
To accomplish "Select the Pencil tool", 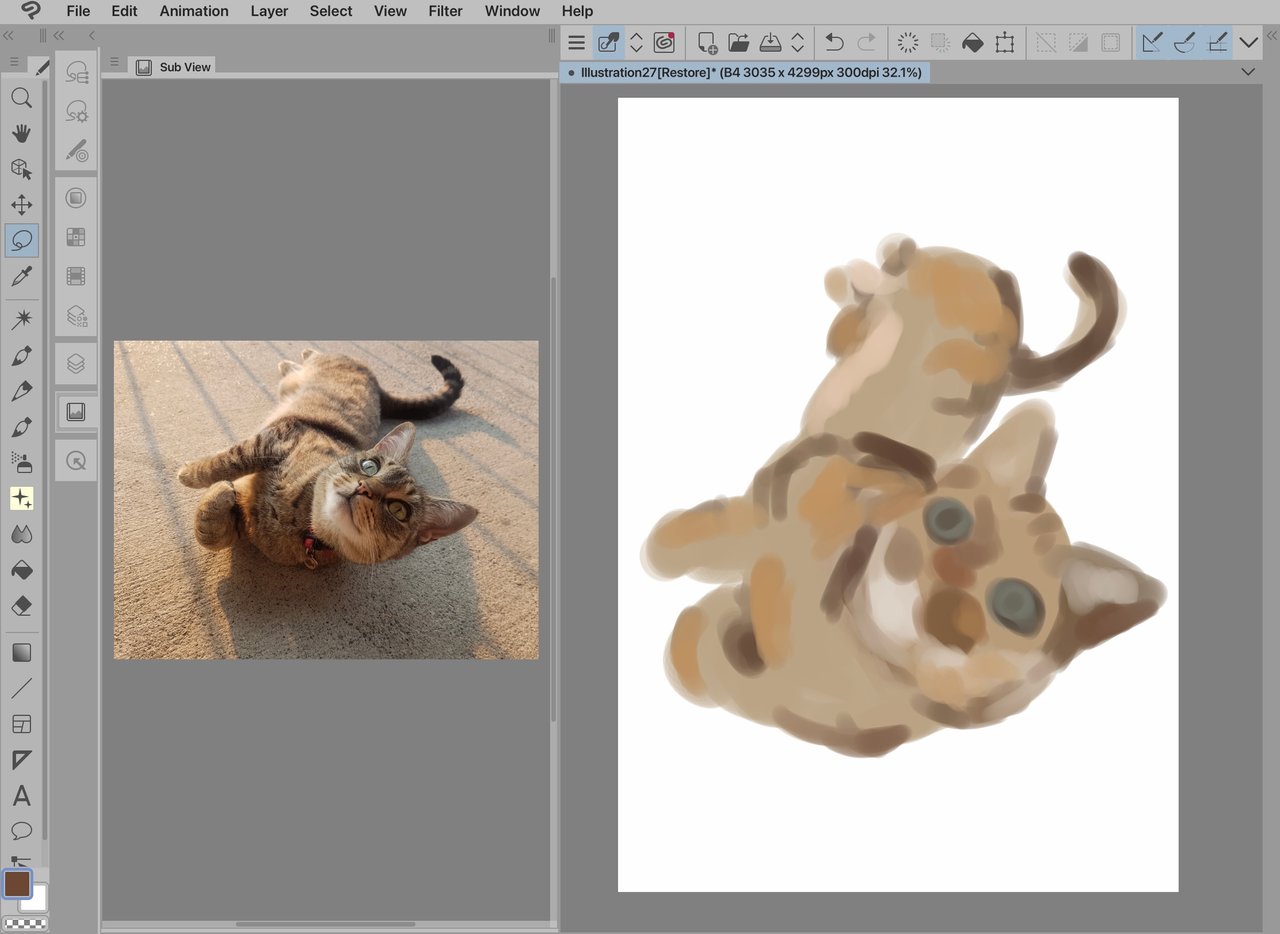I will click(21, 391).
